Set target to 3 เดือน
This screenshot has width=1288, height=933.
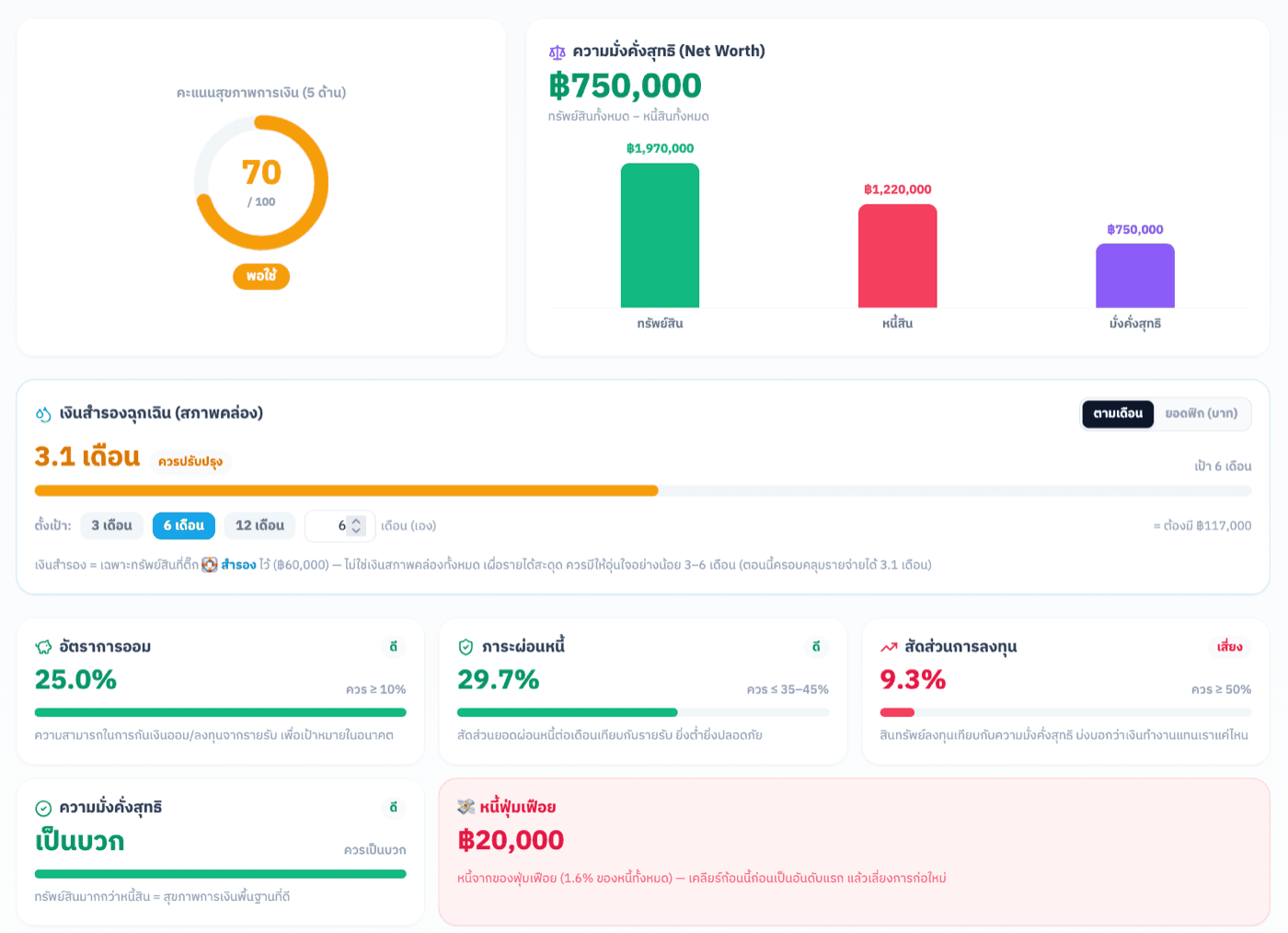(x=111, y=525)
